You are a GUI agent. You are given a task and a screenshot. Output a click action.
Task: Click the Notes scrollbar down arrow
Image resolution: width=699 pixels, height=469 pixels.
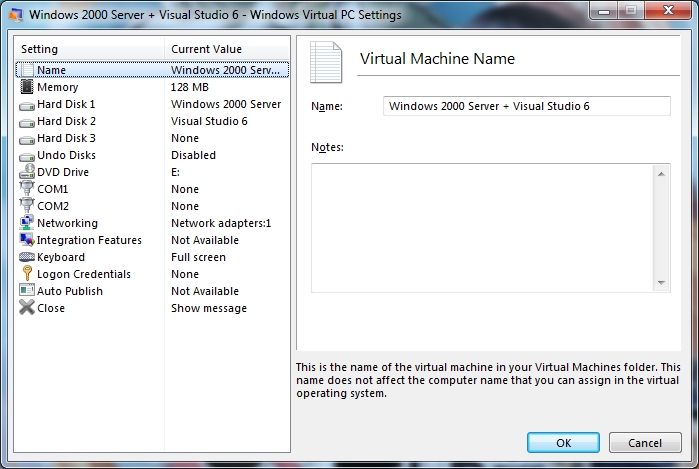pos(662,283)
